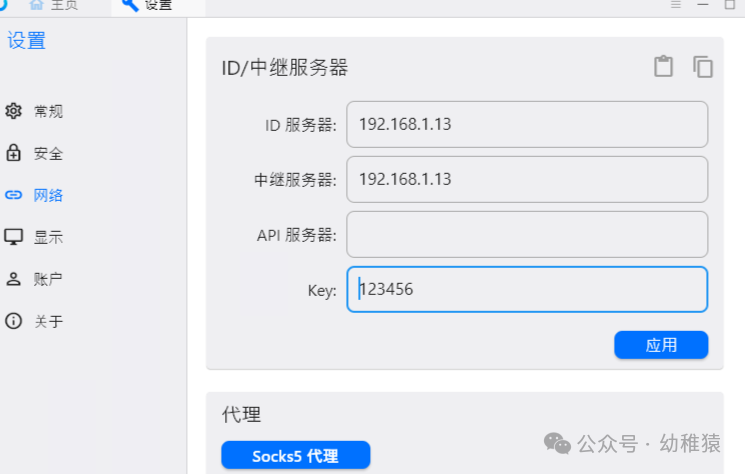Viewport: 745px width, 474px height.
Task: Click the gear icon beside 常规
Action: pos(13,111)
